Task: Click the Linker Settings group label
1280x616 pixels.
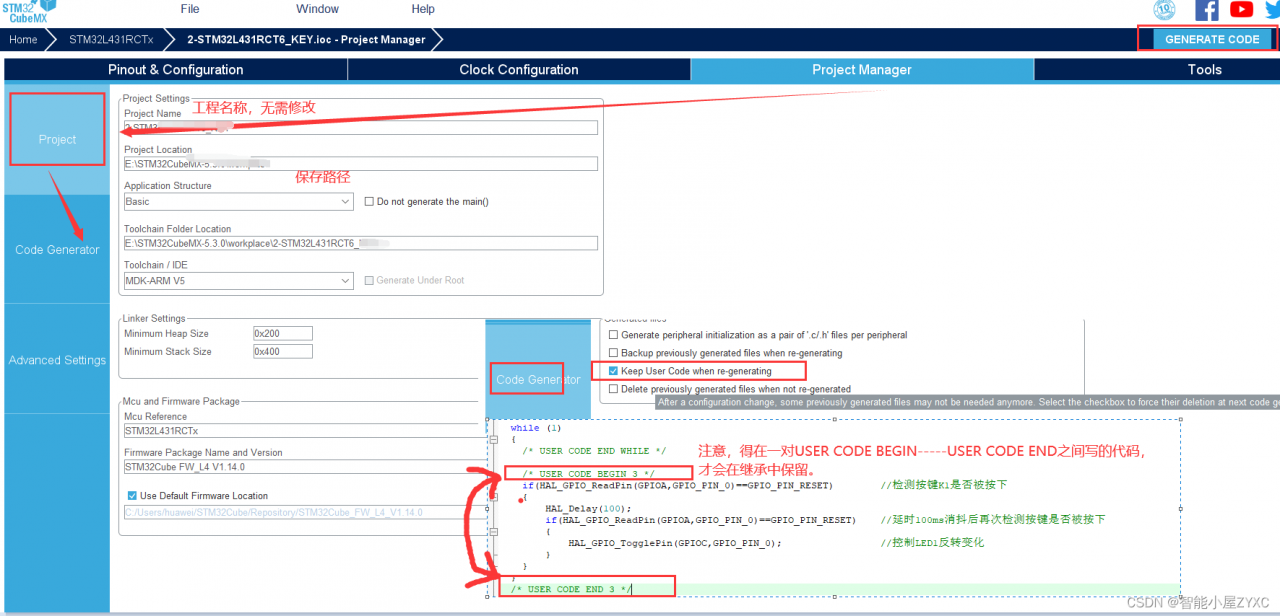Action: pos(154,319)
